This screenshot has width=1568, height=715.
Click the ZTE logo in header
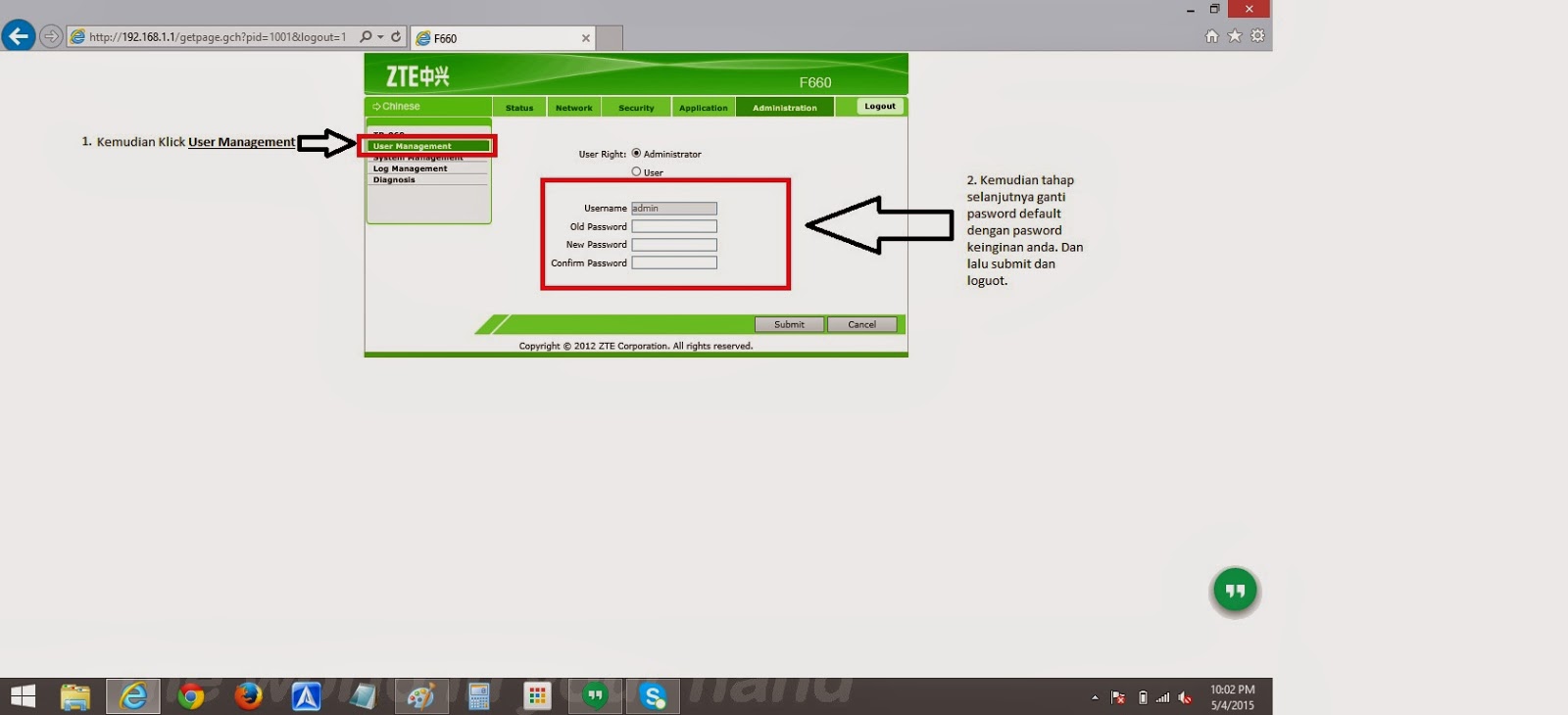point(417,76)
